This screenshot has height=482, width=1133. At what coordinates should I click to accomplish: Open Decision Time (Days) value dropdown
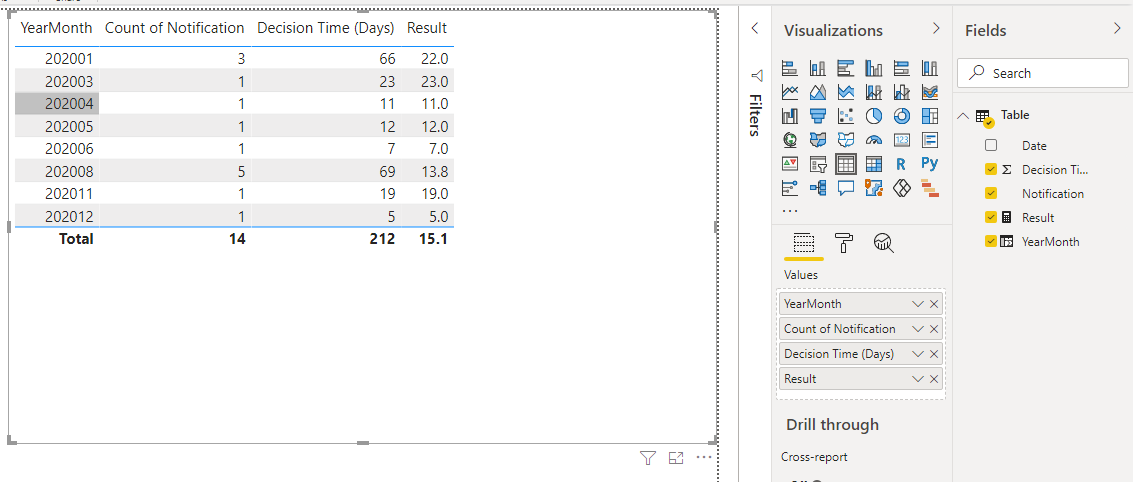pos(918,354)
